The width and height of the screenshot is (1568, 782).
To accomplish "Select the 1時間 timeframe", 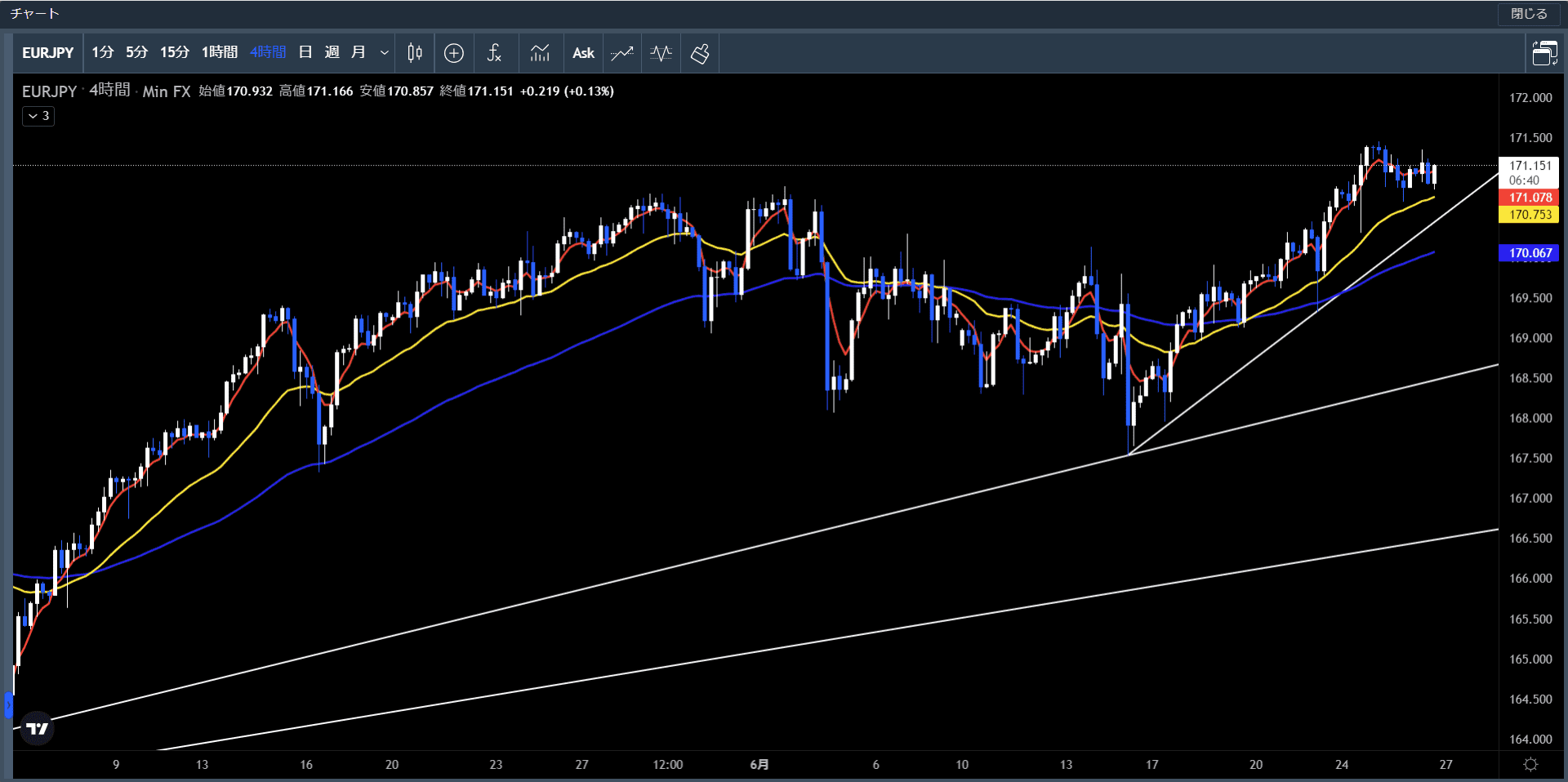I will (x=220, y=52).
